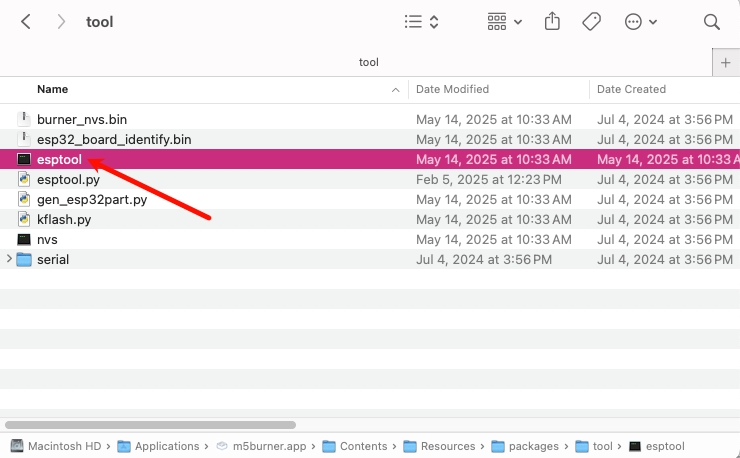Open the list view switcher
This screenshot has height=458, width=740.
pyautogui.click(x=421, y=22)
